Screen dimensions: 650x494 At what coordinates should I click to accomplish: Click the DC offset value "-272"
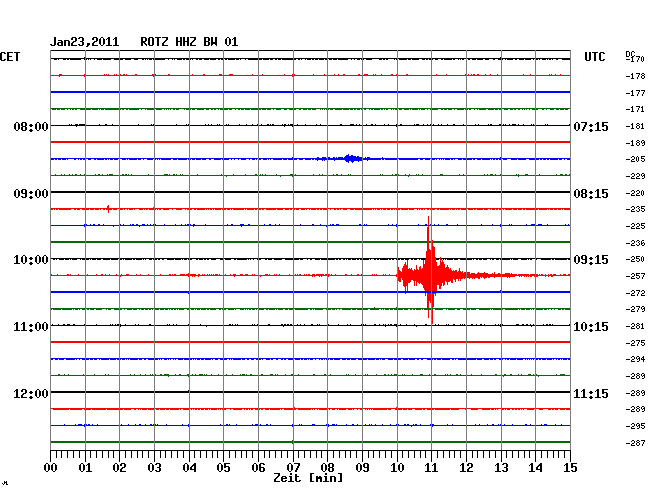tap(635, 293)
